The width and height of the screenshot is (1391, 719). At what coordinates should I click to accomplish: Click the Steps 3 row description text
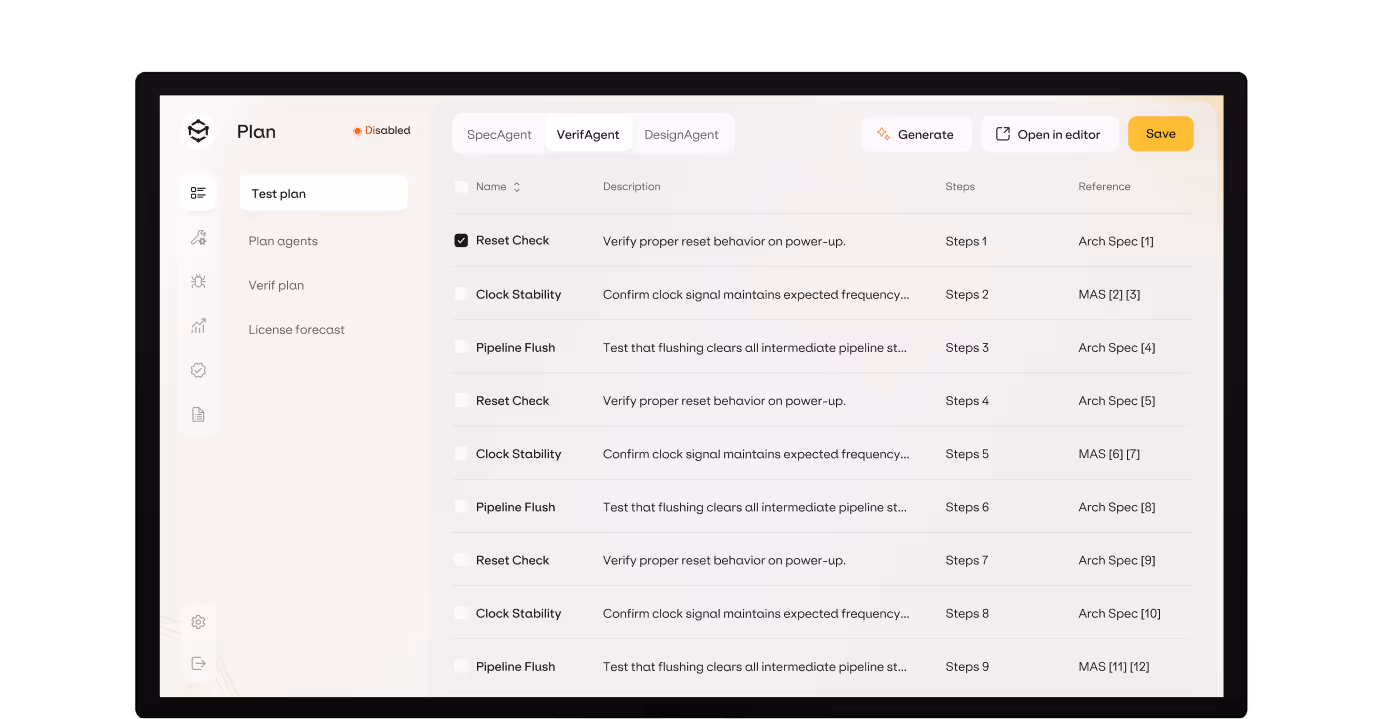(x=755, y=347)
